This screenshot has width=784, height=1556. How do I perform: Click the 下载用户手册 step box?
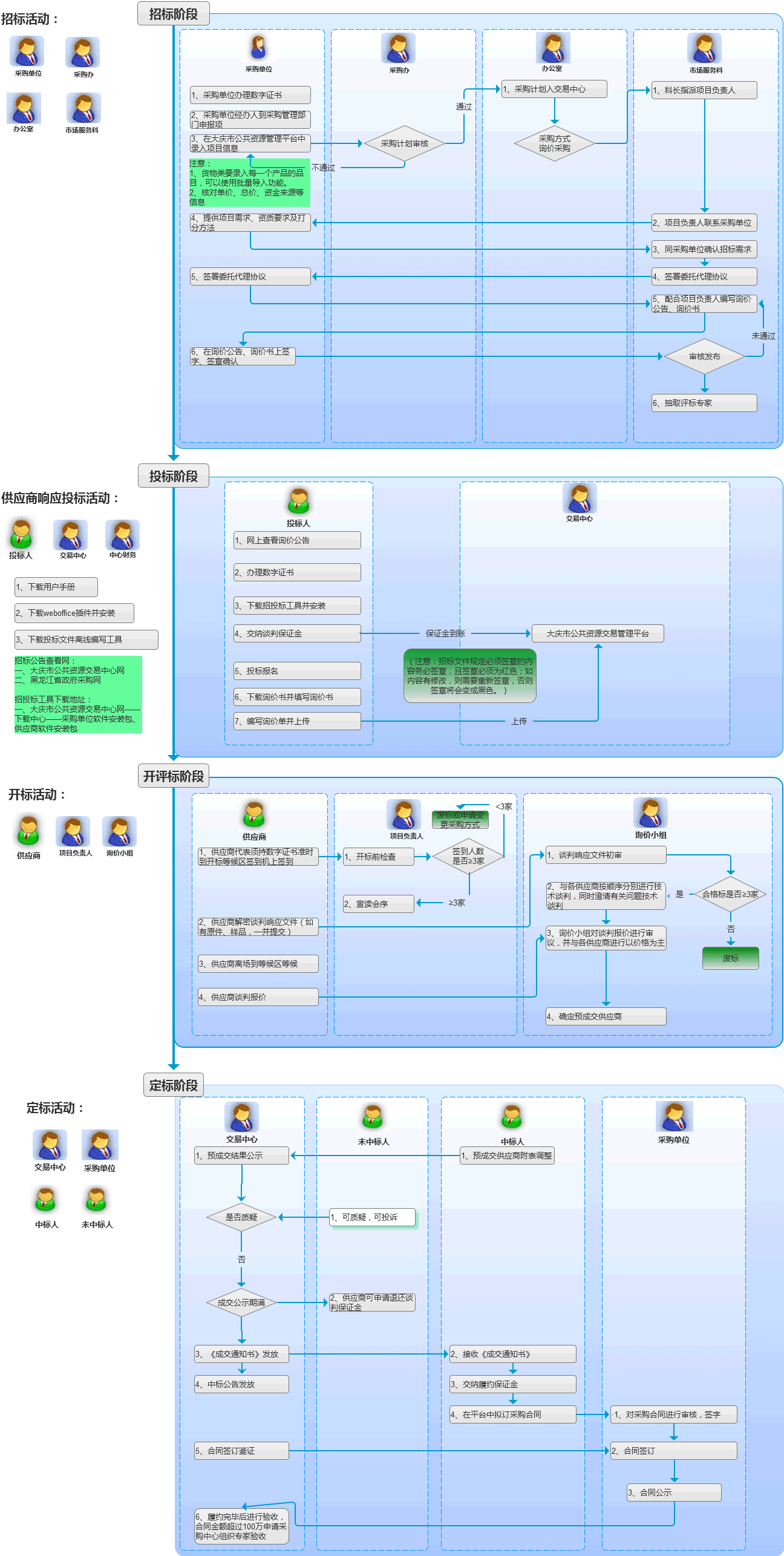(56, 587)
